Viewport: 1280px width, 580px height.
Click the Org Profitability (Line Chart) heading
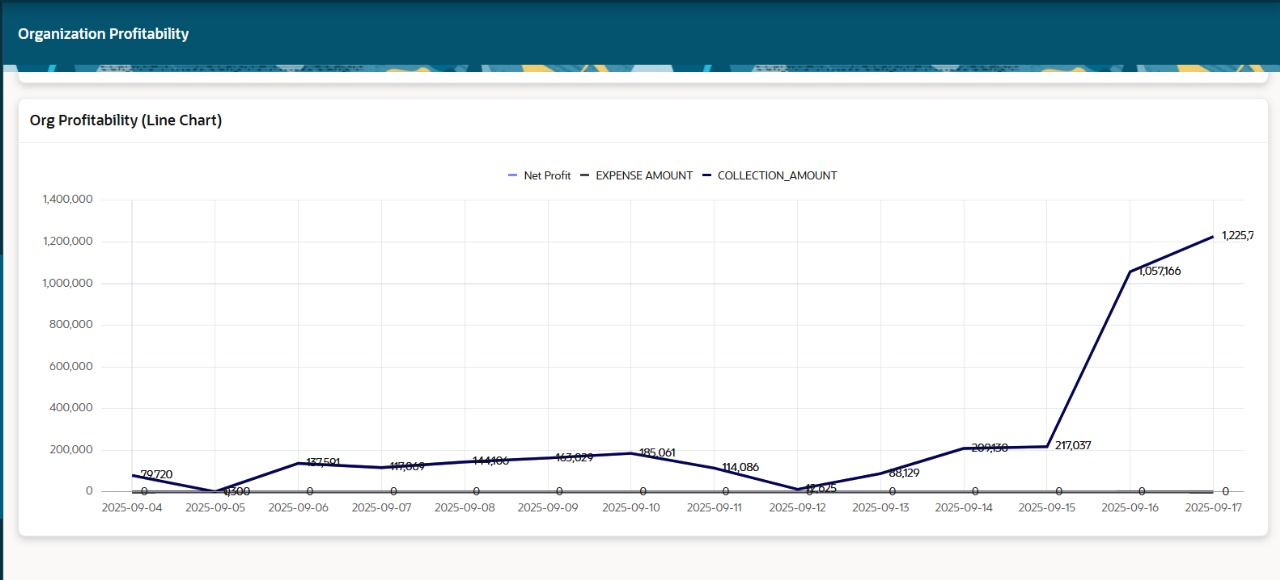tap(126, 120)
